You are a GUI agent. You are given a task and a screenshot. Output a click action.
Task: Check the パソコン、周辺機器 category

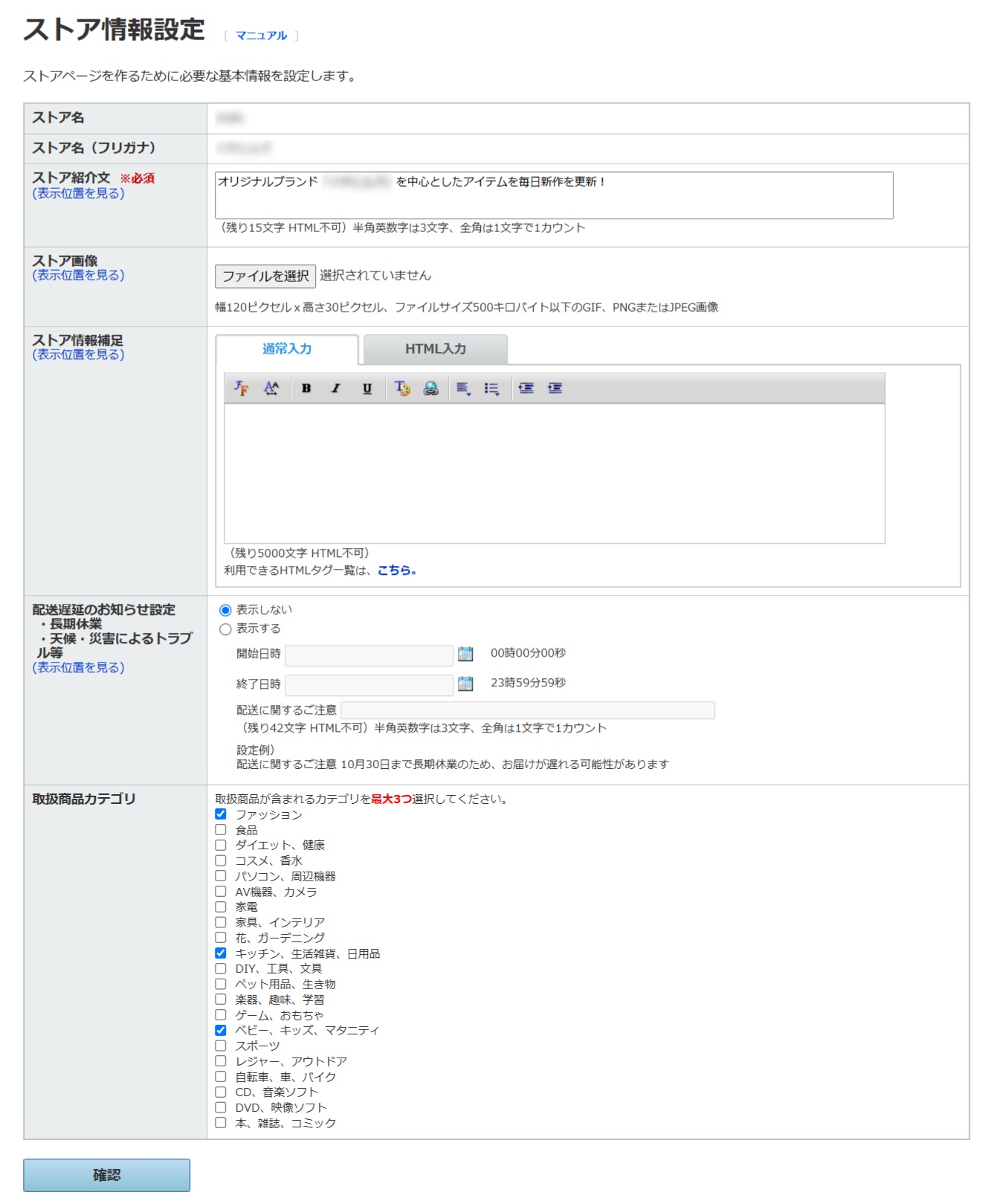(221, 876)
